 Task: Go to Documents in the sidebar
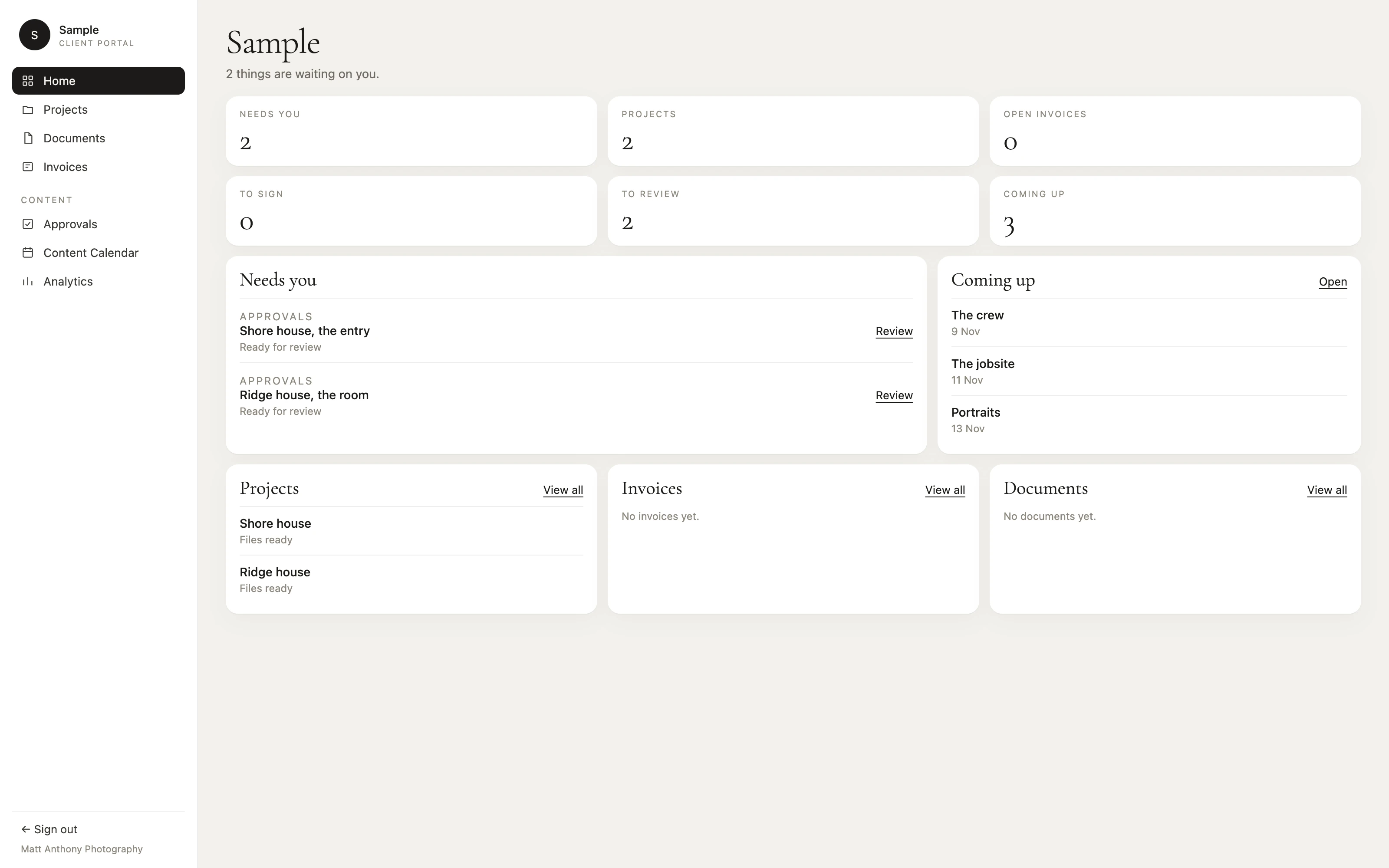click(98, 138)
